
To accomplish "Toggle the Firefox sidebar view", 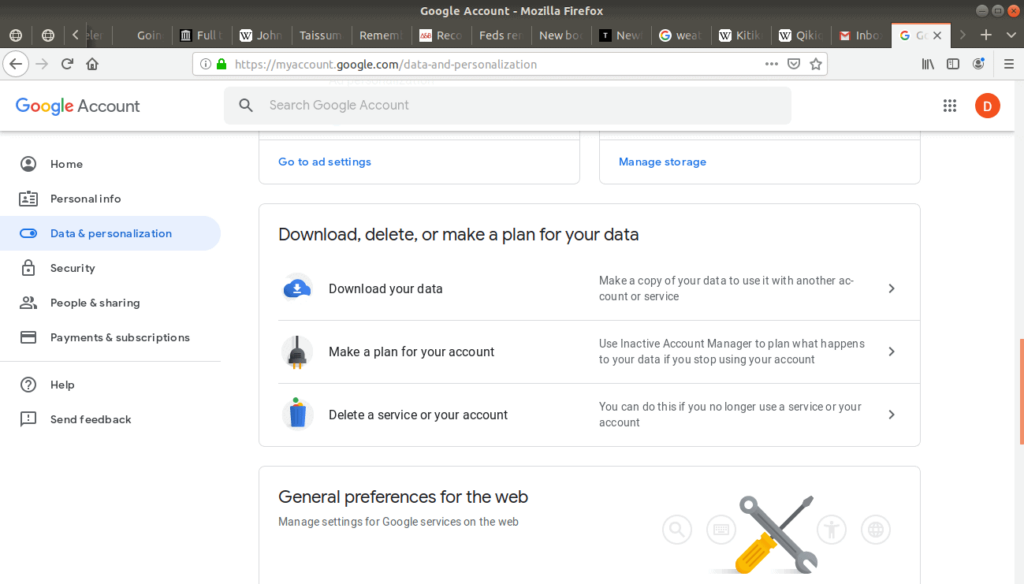I will (953, 64).
